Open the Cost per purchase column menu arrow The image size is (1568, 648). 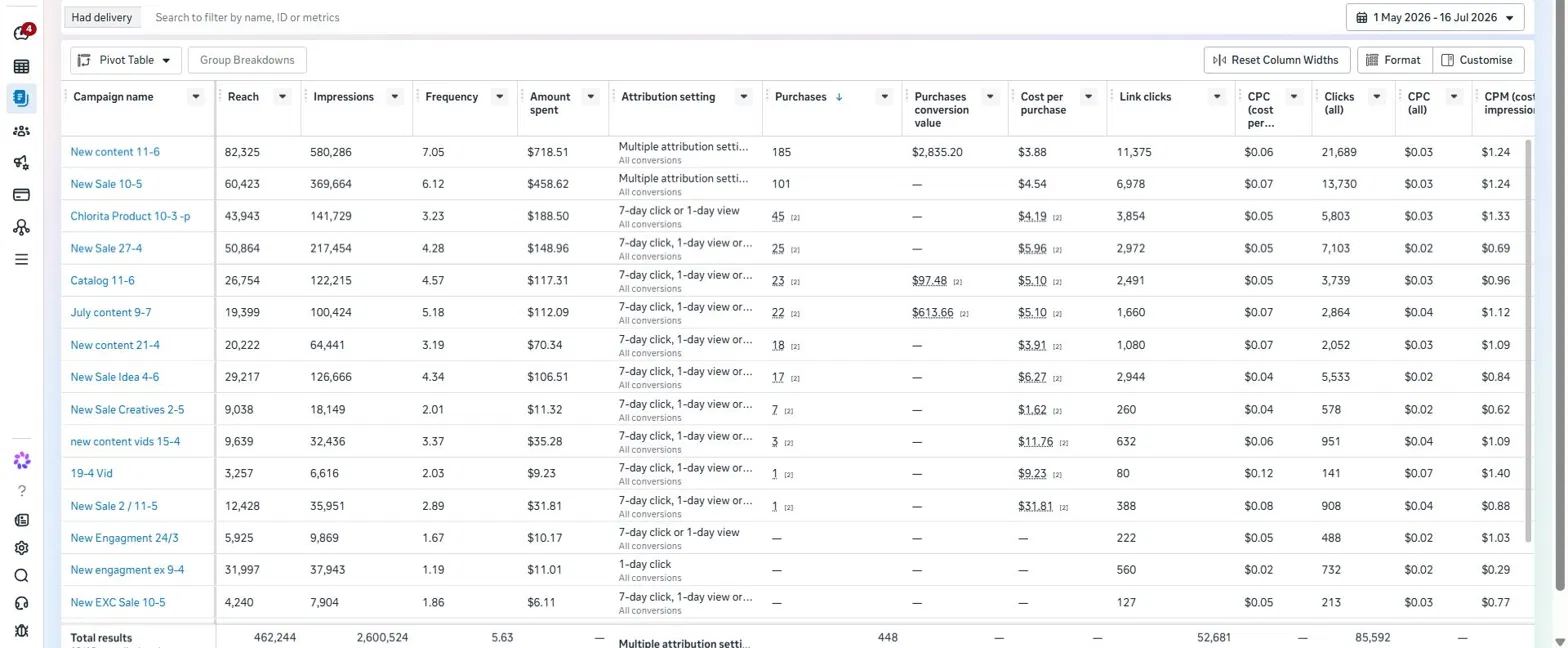(x=1089, y=97)
